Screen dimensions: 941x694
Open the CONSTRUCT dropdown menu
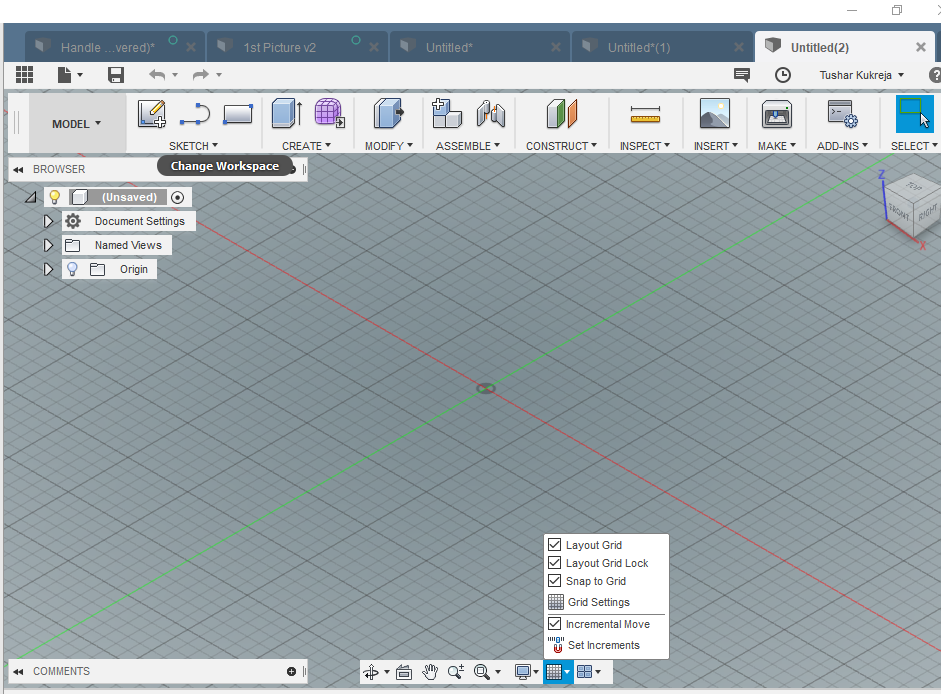coord(562,146)
